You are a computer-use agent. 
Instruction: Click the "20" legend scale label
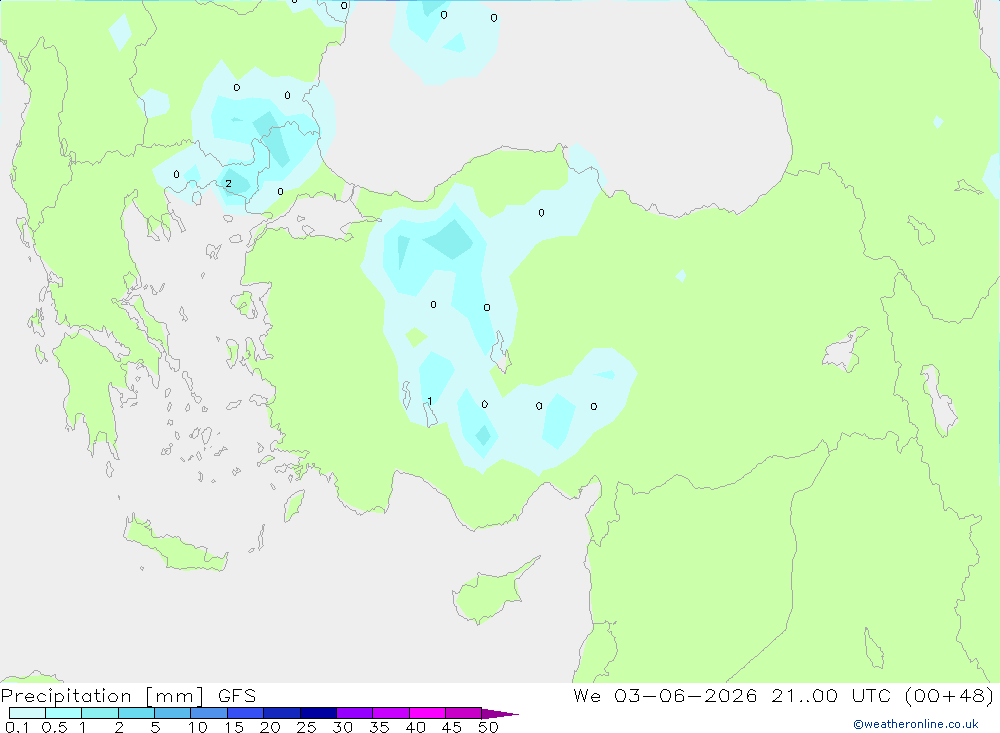coord(270,727)
